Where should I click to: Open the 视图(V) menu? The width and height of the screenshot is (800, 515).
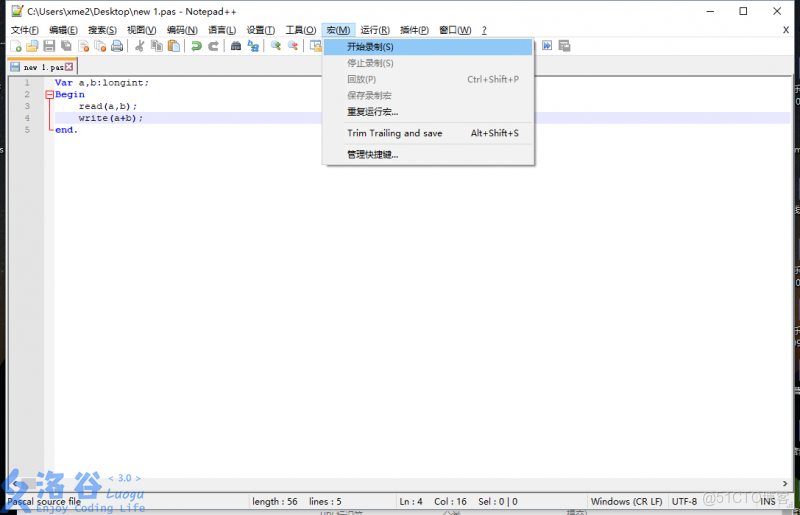coord(141,30)
